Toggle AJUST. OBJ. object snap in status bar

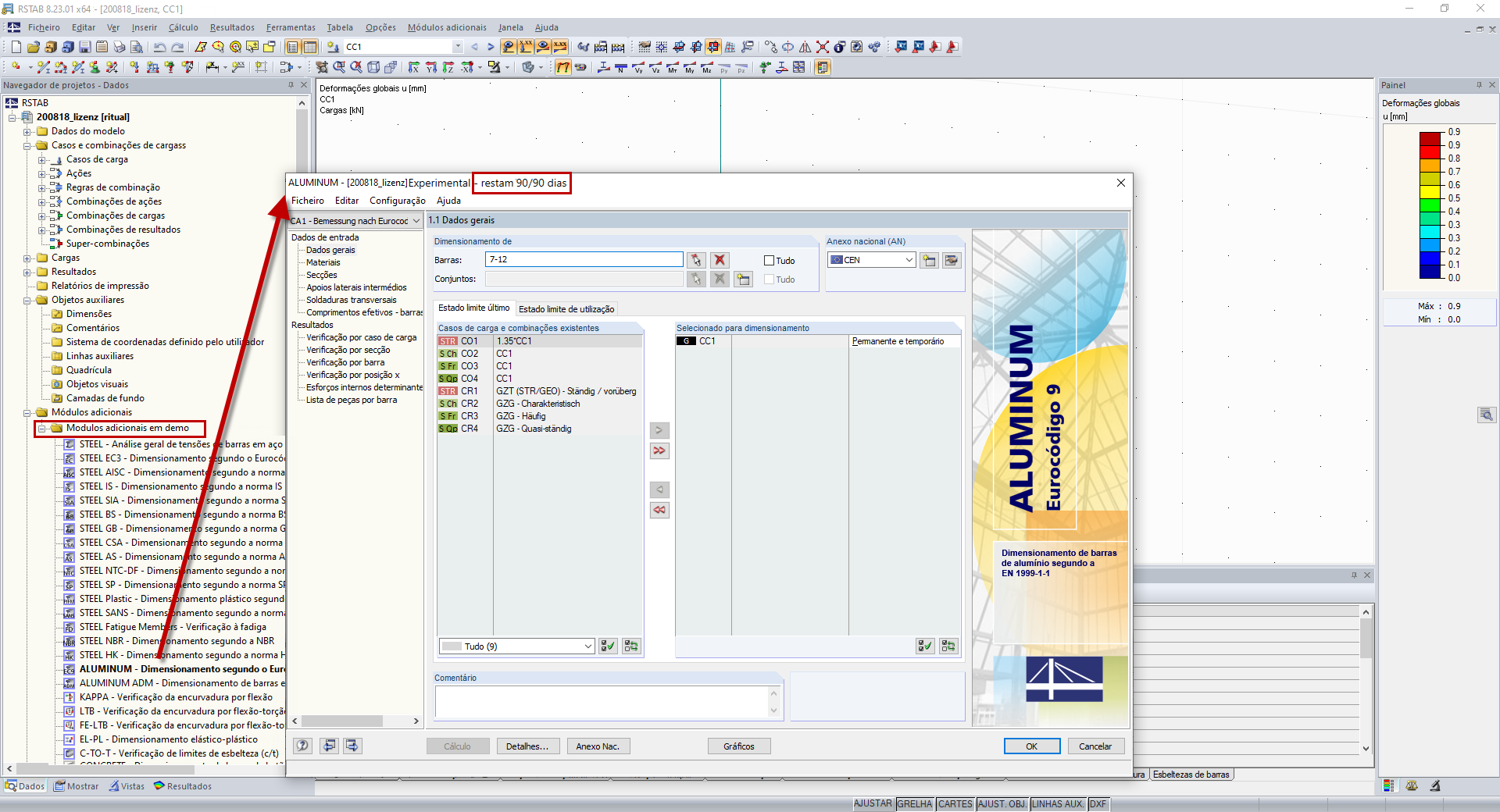1002,804
